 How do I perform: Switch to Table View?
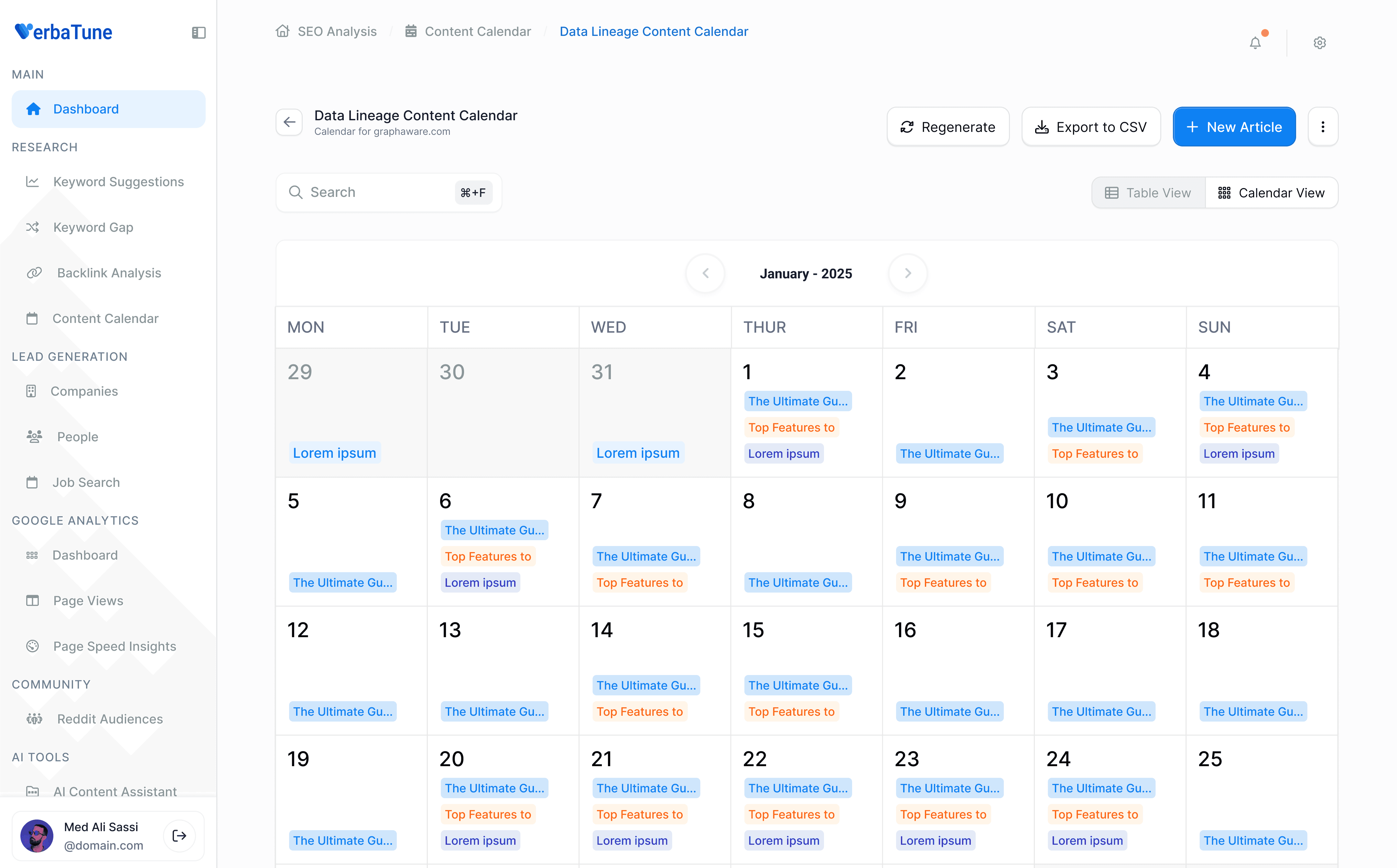1148,193
